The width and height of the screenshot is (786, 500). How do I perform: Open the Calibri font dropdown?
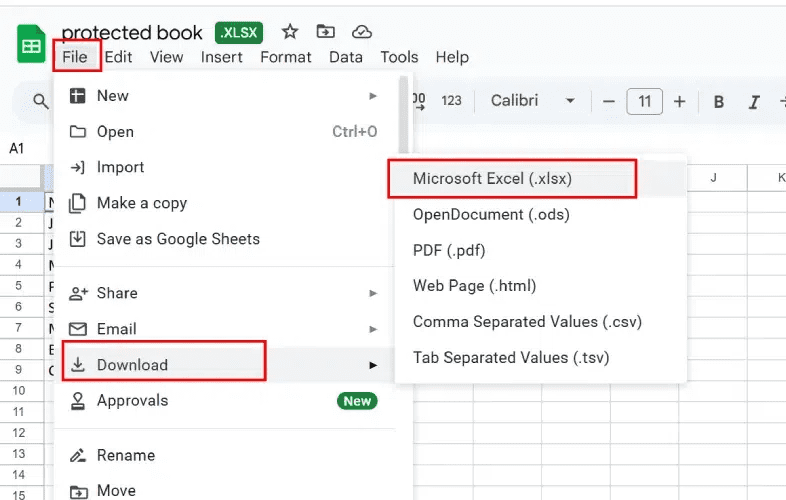pos(532,101)
